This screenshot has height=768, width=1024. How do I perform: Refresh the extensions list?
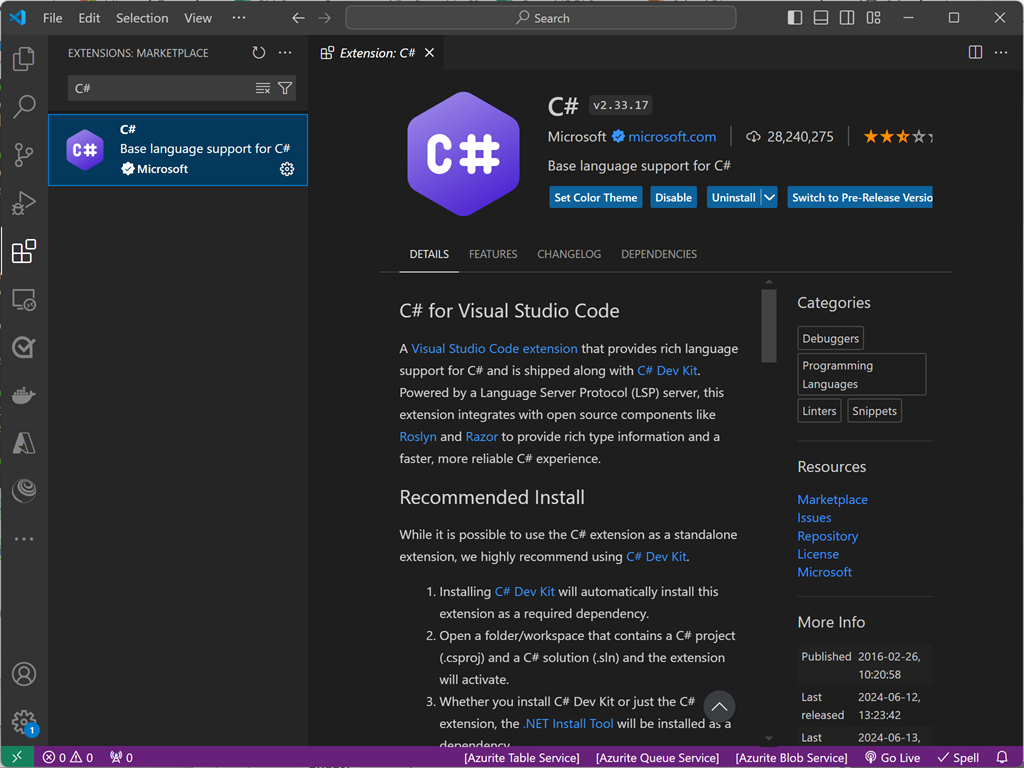pos(258,53)
